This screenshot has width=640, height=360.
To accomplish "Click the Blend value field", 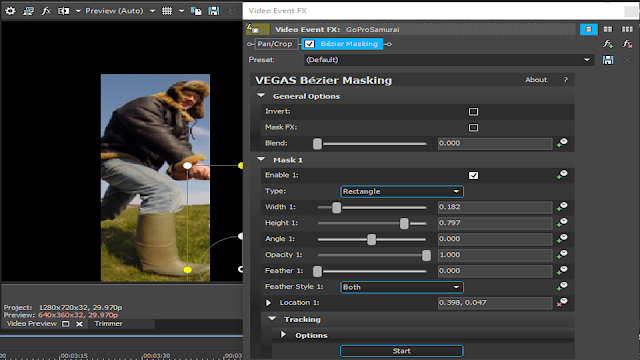I will click(495, 143).
